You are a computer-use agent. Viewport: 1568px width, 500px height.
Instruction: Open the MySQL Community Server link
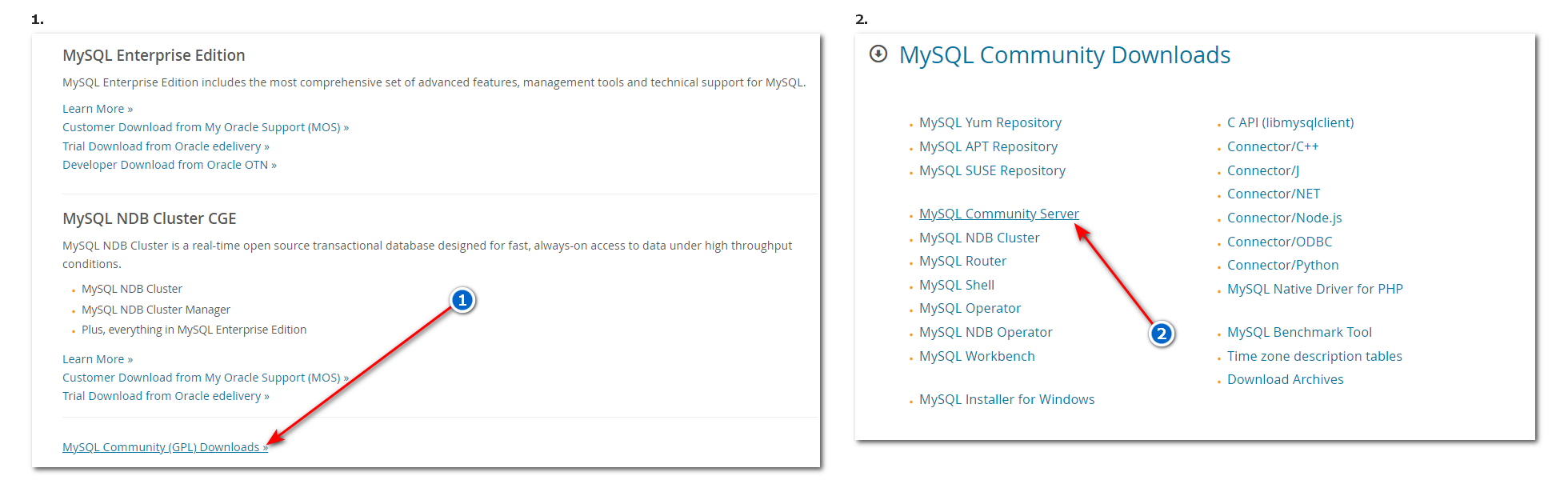click(998, 214)
